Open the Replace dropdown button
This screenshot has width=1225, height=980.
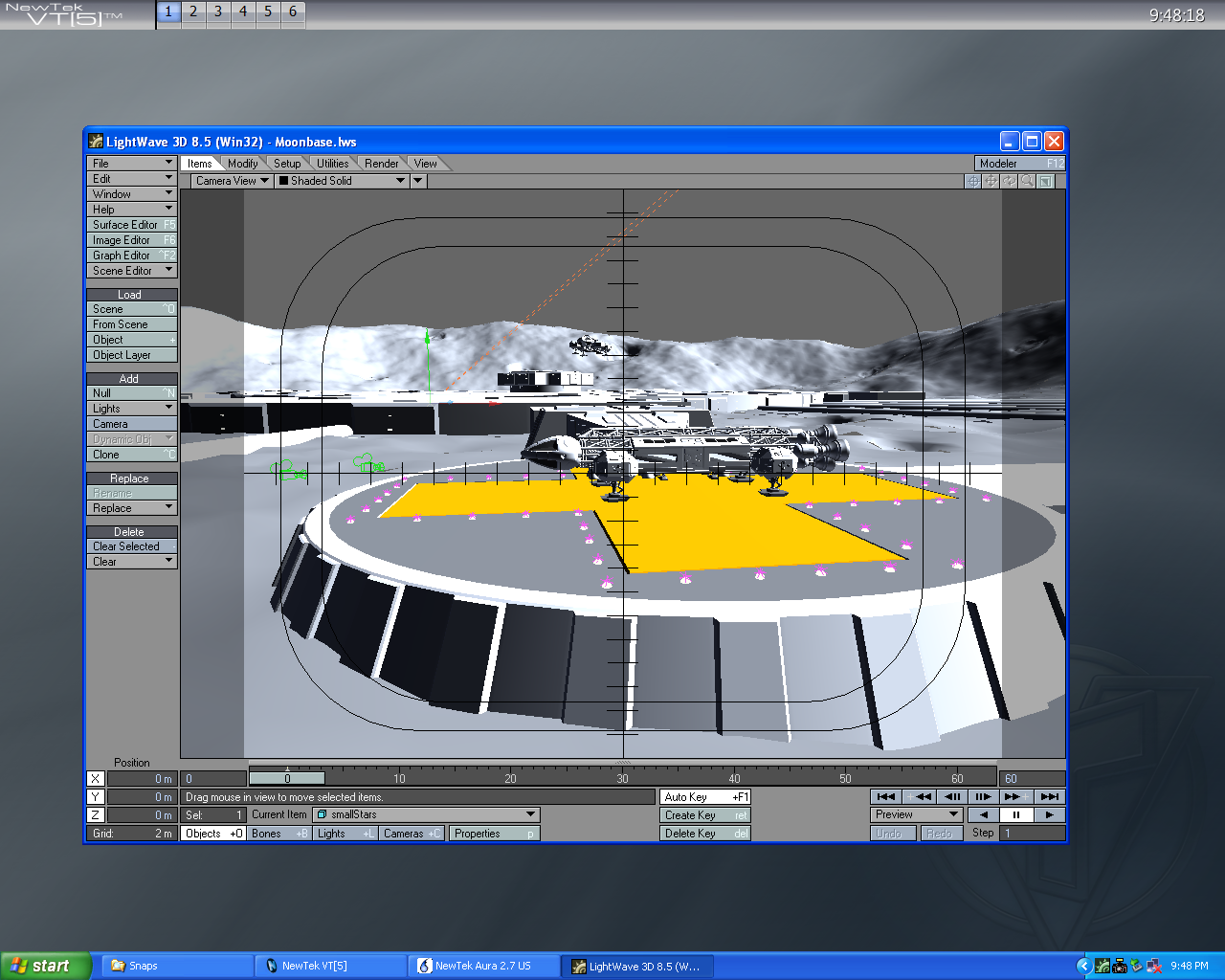pyautogui.click(x=132, y=508)
